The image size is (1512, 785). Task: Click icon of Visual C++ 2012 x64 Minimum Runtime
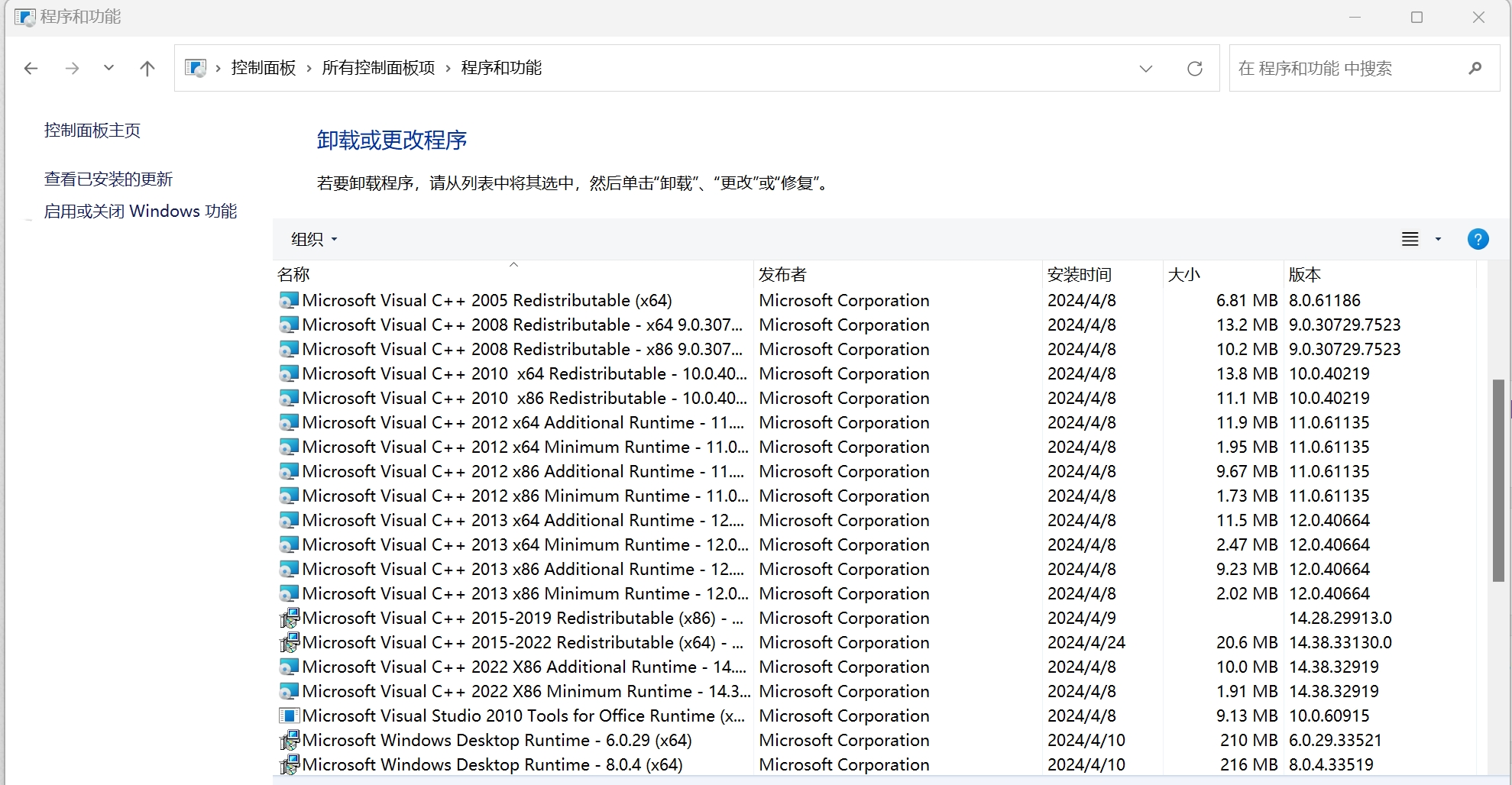(289, 447)
